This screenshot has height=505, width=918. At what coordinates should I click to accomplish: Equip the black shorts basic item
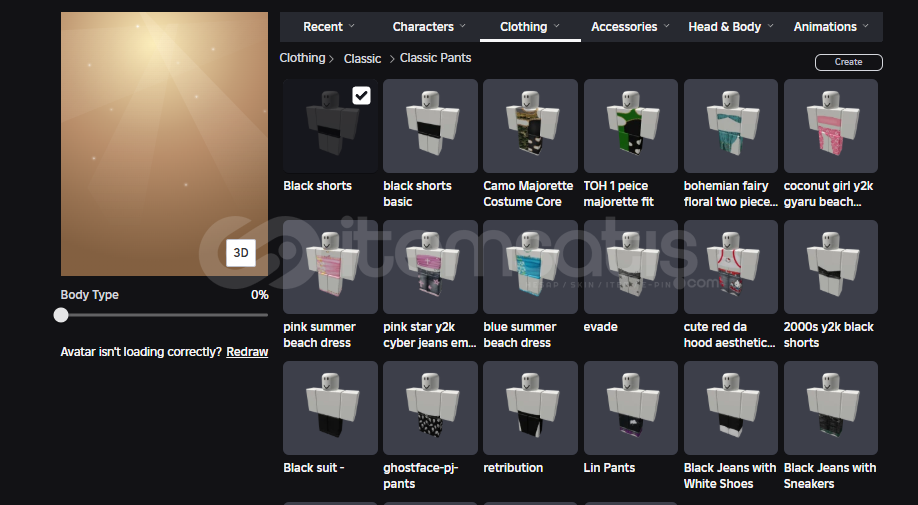[430, 126]
